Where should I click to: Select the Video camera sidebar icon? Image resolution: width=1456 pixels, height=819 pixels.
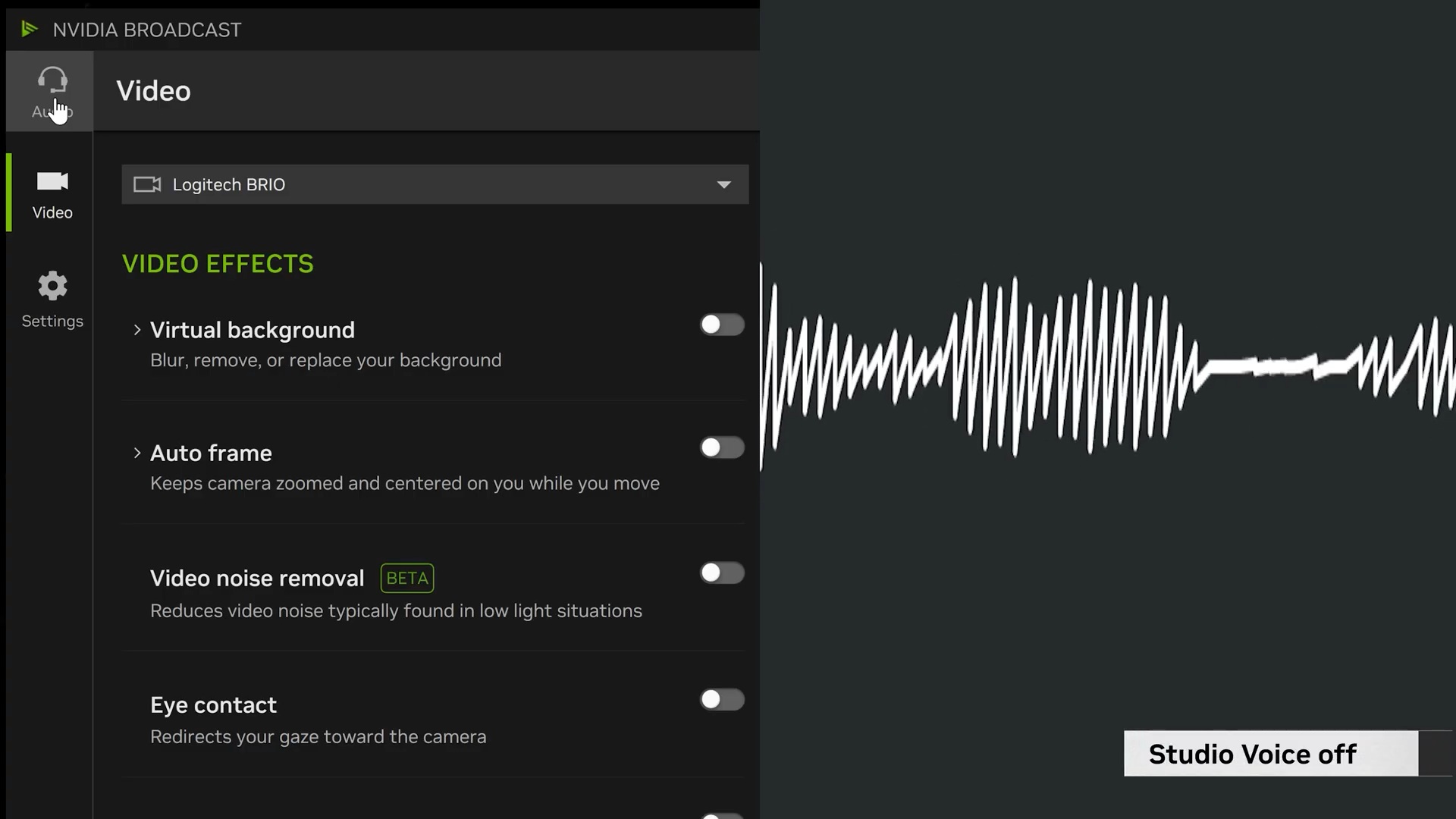click(x=52, y=182)
